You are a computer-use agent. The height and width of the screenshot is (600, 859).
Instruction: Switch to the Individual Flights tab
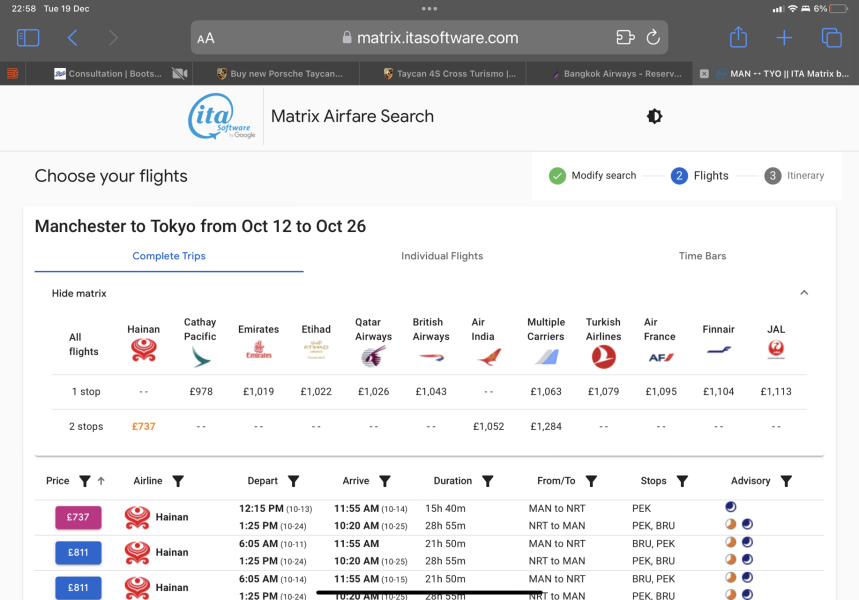442,256
